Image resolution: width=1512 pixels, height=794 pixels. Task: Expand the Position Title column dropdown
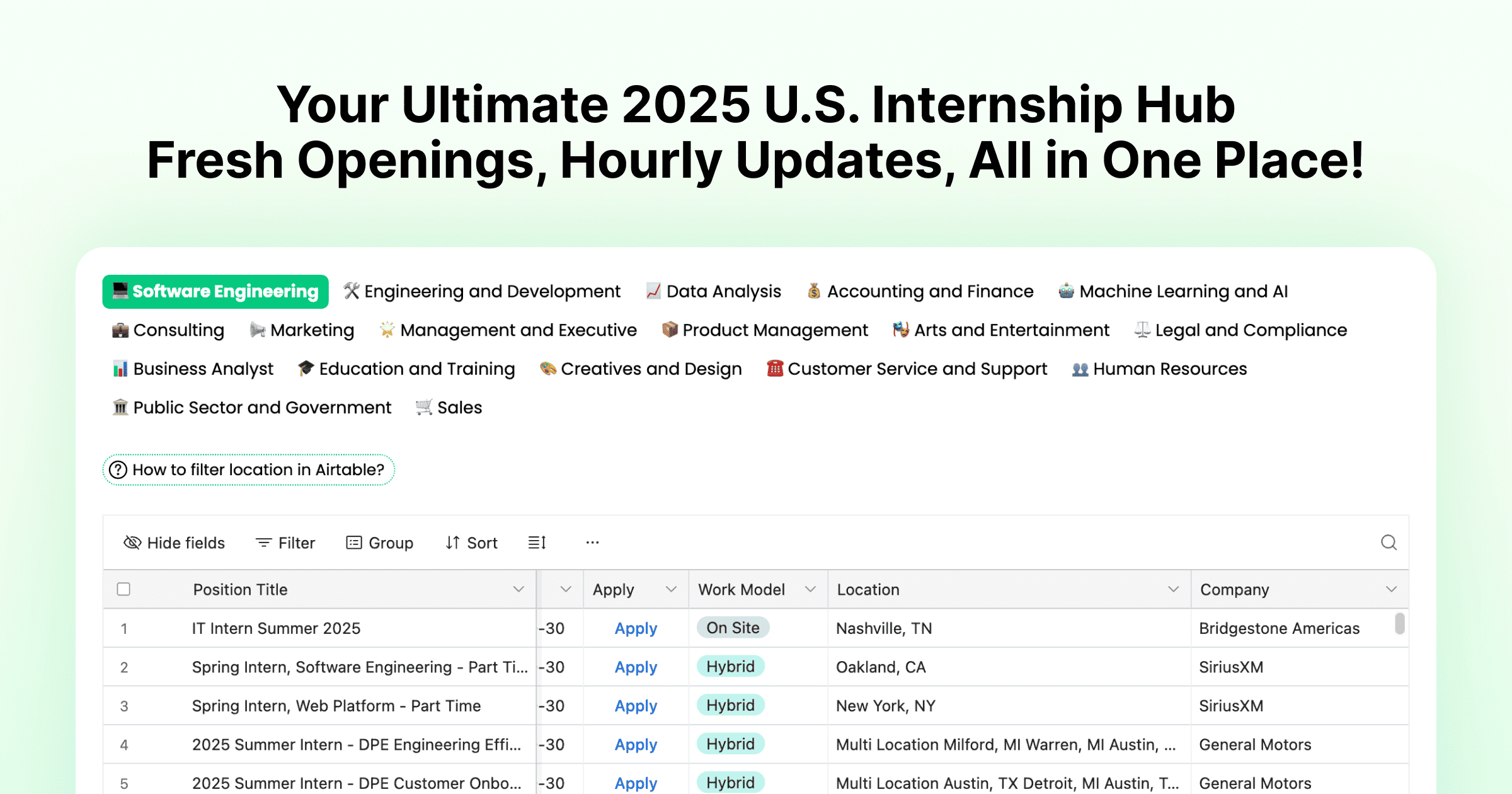[x=518, y=589]
